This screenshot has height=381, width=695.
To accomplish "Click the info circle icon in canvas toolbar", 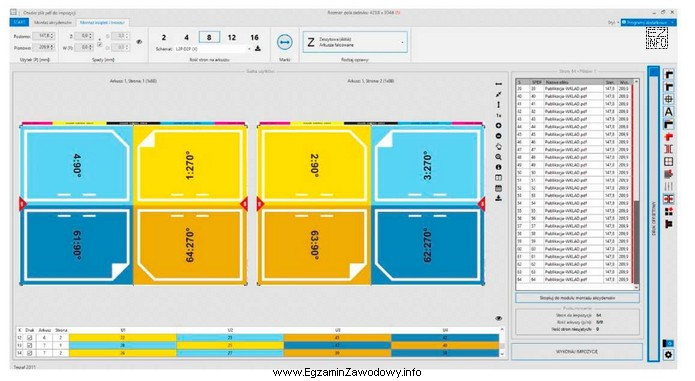I will (499, 167).
